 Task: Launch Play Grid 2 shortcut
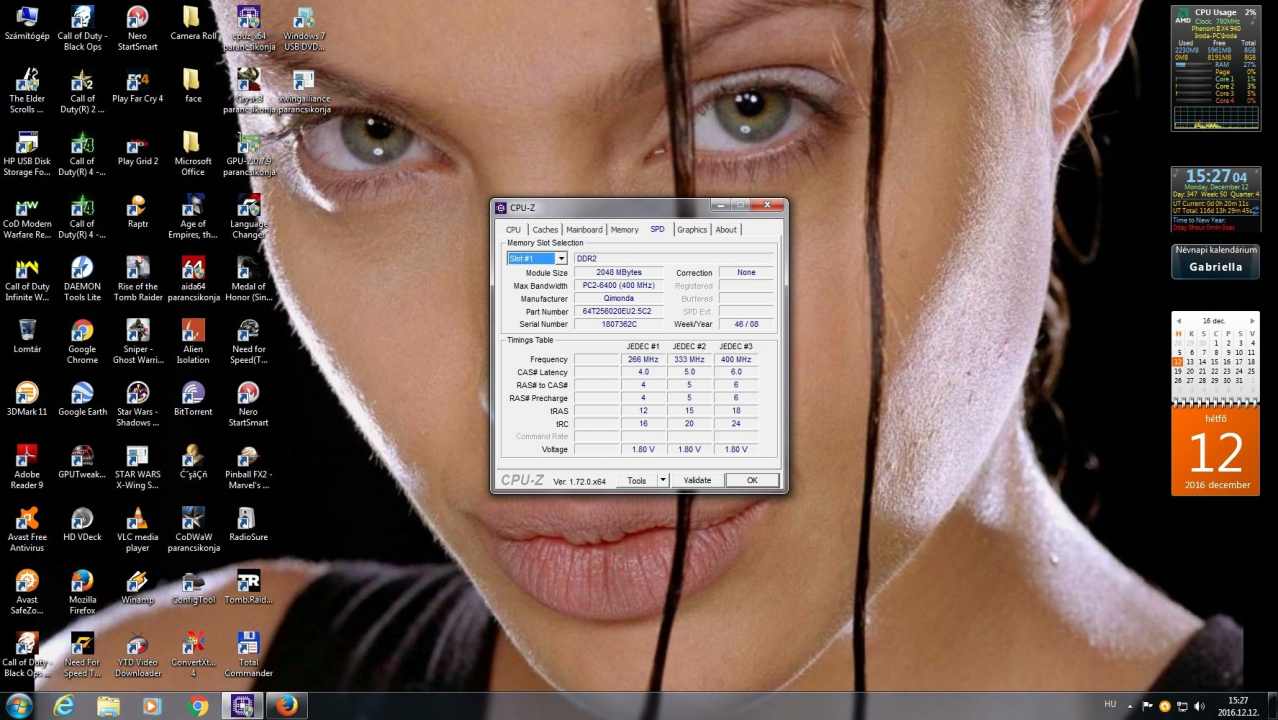point(138,149)
